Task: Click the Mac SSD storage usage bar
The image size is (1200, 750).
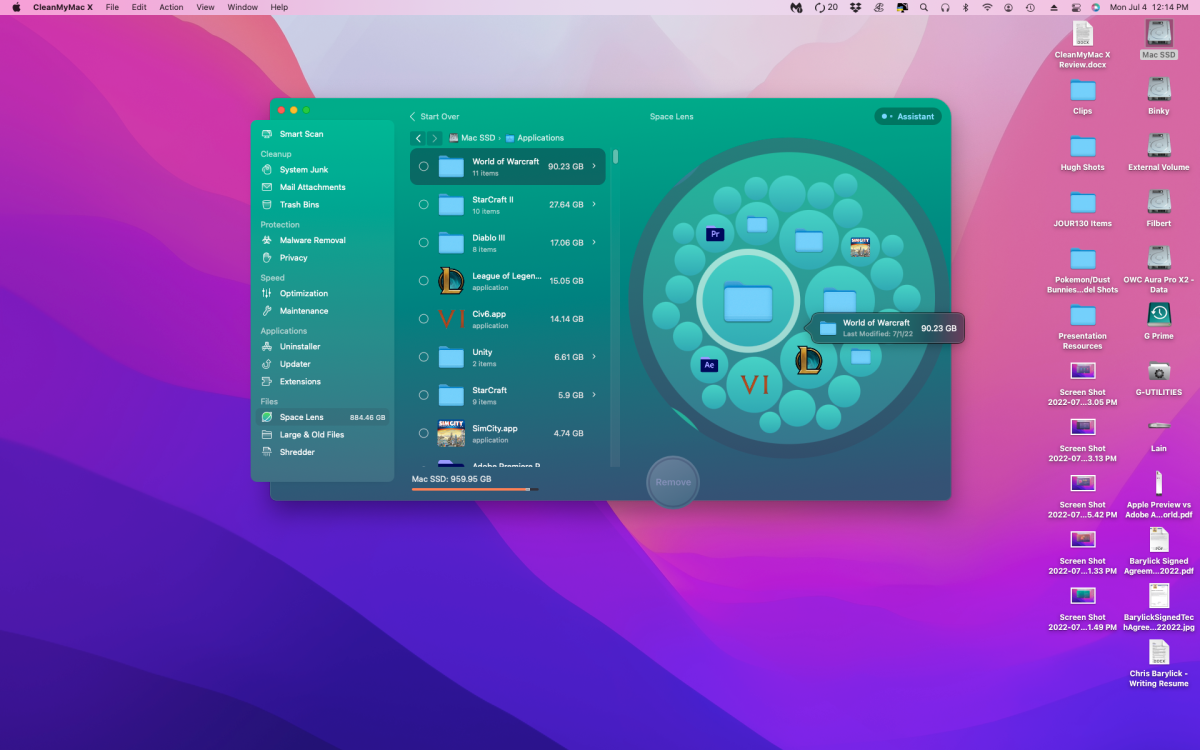Action: click(x=475, y=489)
